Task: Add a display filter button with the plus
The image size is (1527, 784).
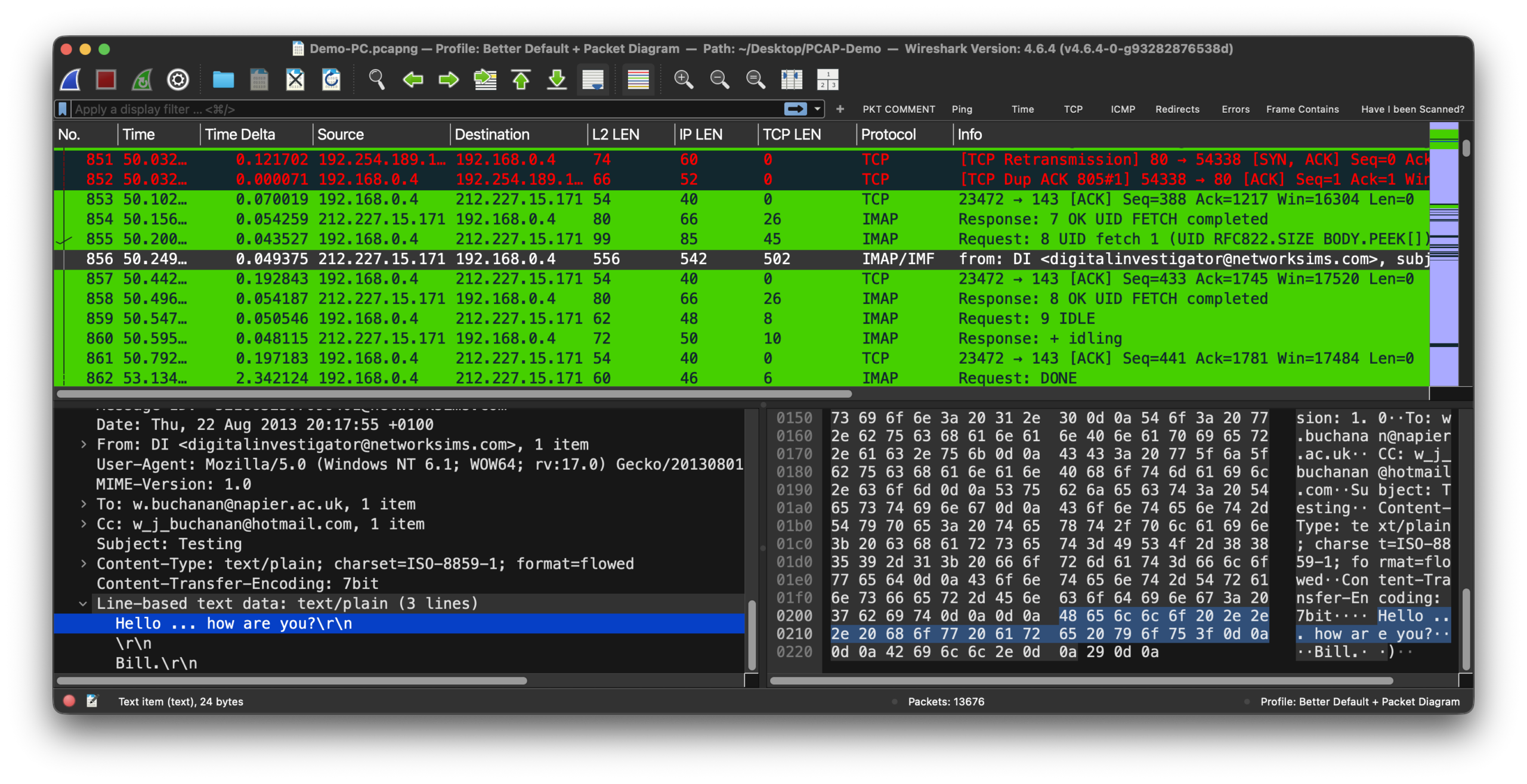Action: click(840, 109)
